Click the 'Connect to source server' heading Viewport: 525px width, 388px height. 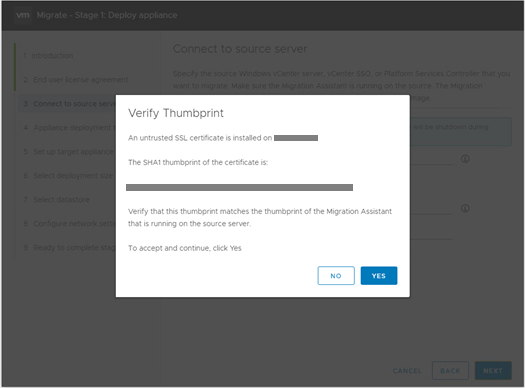pos(240,49)
